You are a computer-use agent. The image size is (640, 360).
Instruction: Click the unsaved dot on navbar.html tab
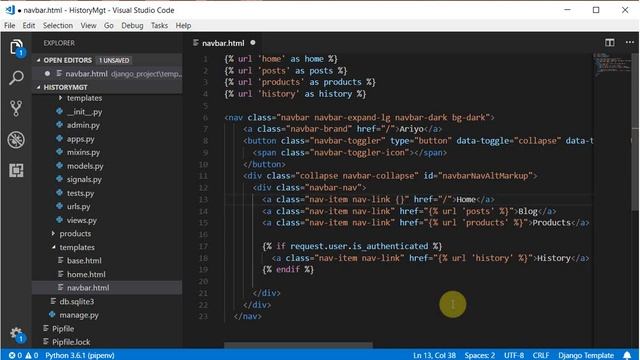tap(253, 42)
